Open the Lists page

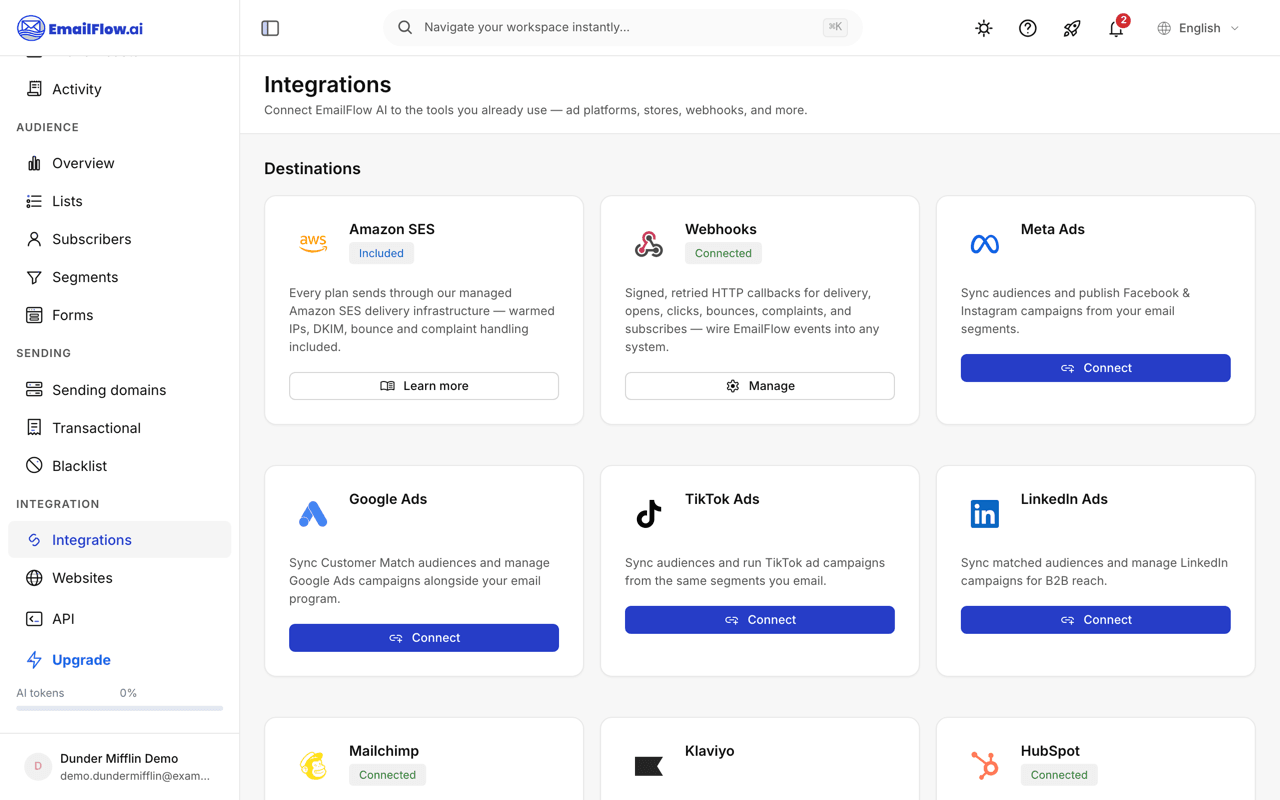(x=119, y=201)
